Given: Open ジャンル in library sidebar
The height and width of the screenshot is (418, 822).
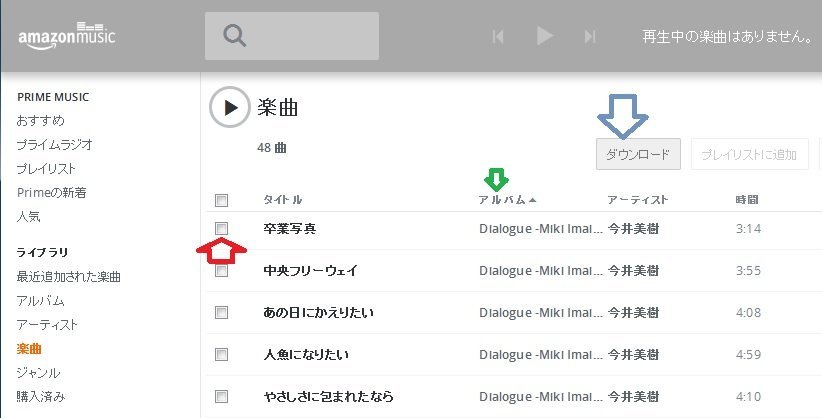Looking at the screenshot, I should click(x=38, y=373).
